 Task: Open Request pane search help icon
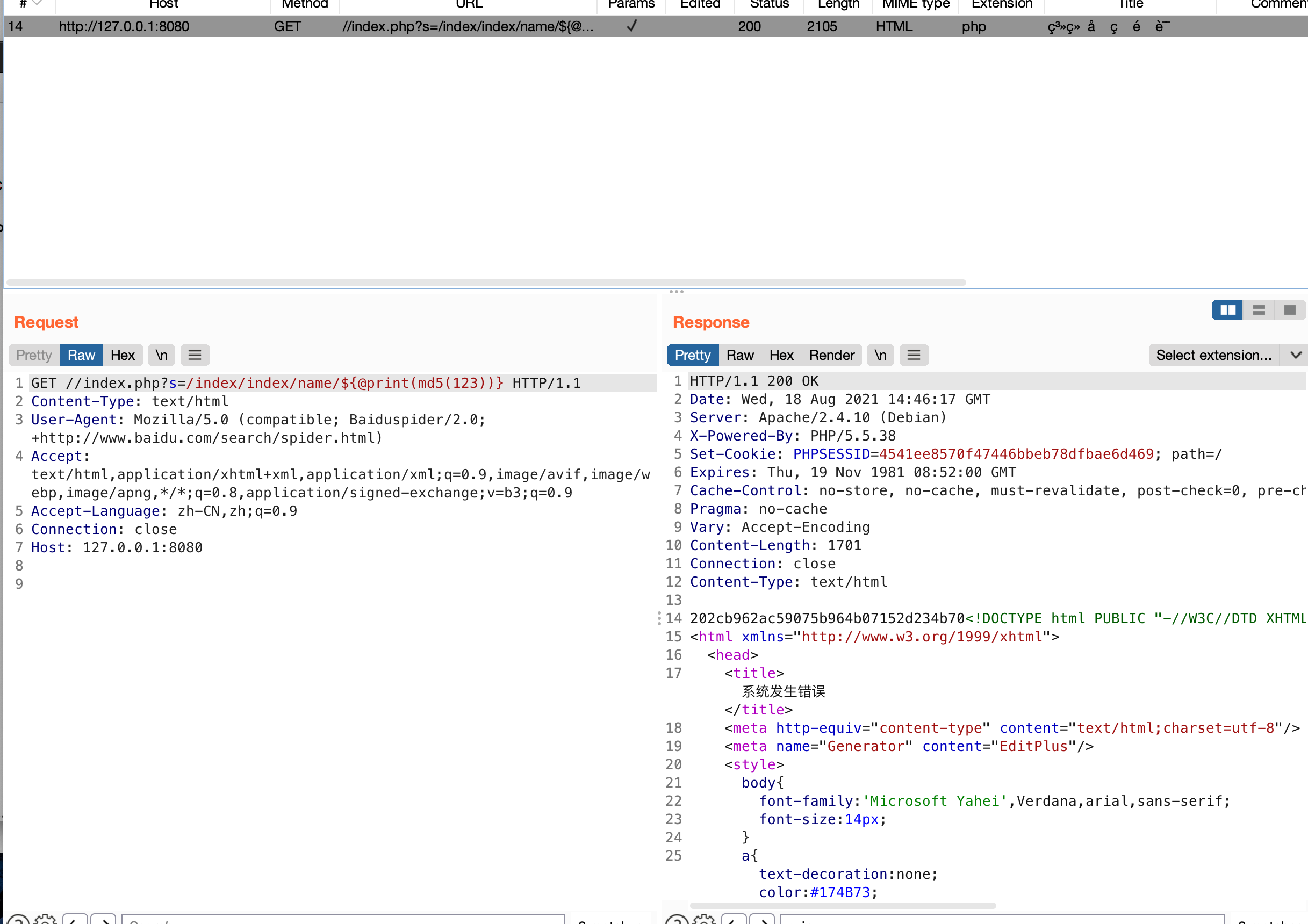coord(18,920)
